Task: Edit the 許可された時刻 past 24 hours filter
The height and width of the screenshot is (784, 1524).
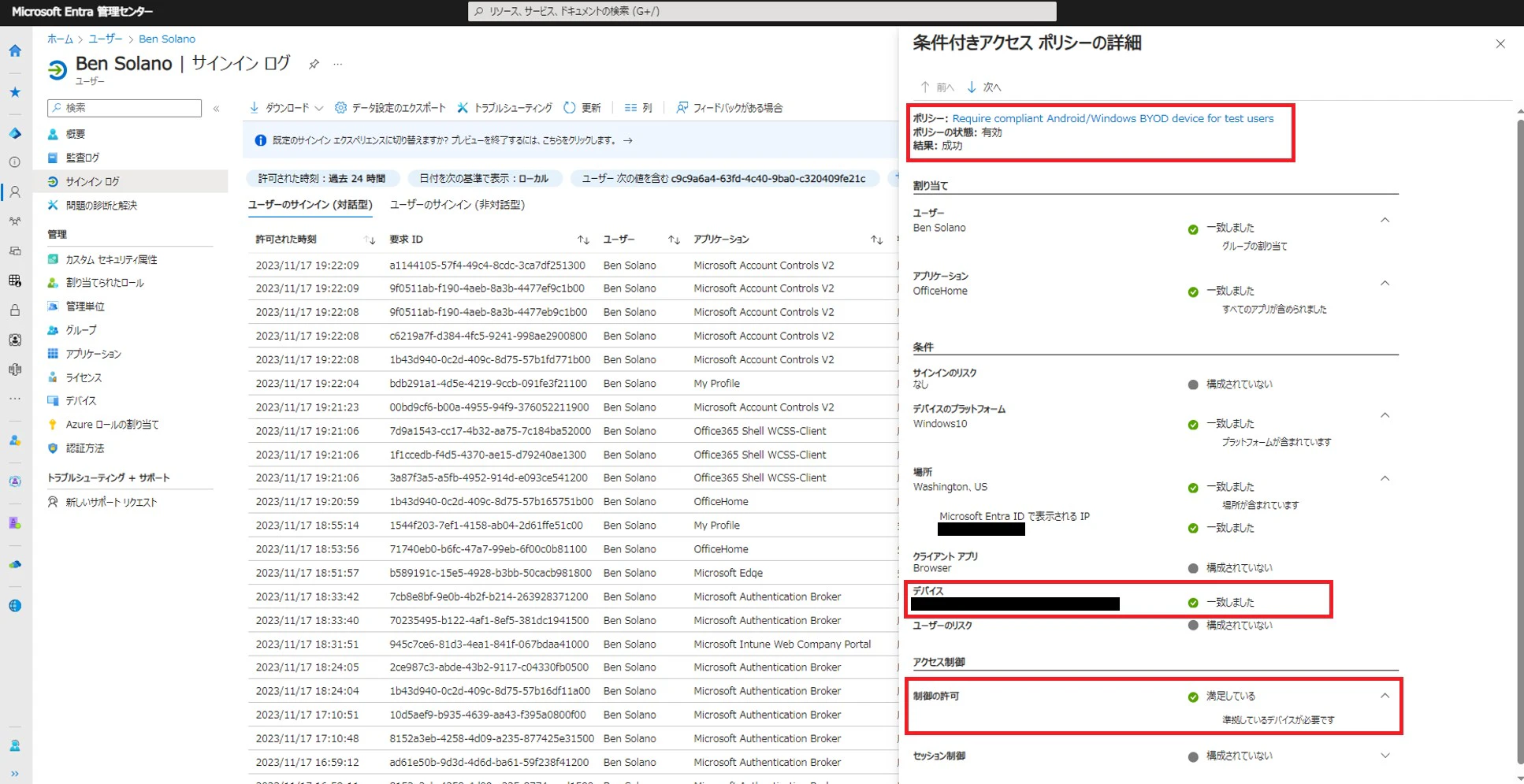Action: click(322, 179)
